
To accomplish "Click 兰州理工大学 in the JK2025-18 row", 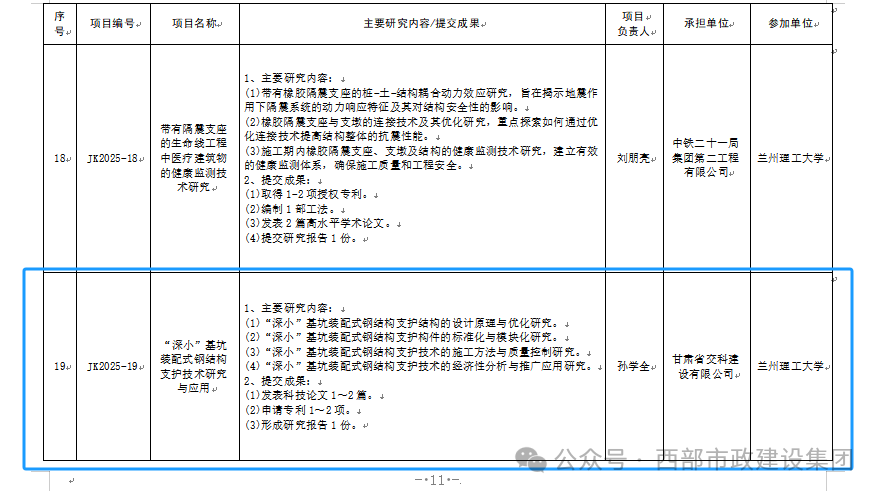I will pyautogui.click(x=791, y=158).
